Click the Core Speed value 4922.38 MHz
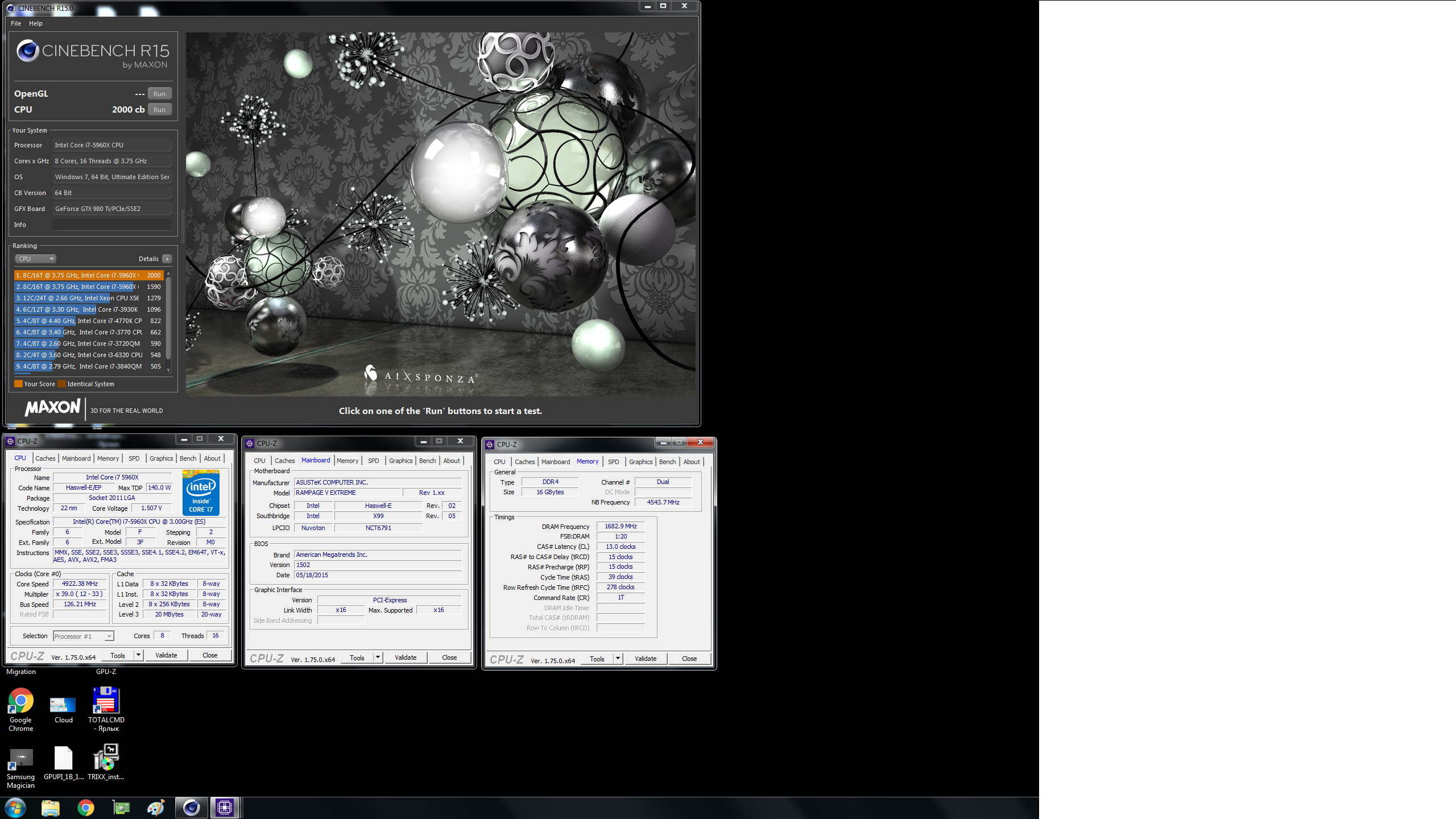 click(80, 584)
